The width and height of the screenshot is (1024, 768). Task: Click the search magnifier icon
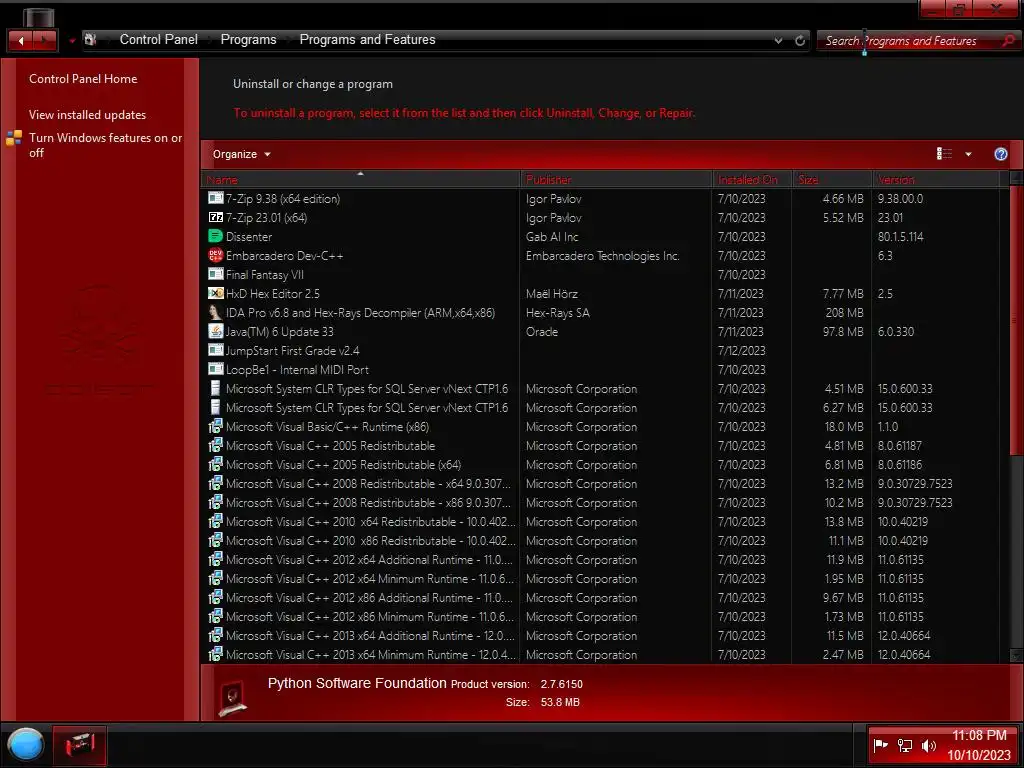click(1008, 40)
